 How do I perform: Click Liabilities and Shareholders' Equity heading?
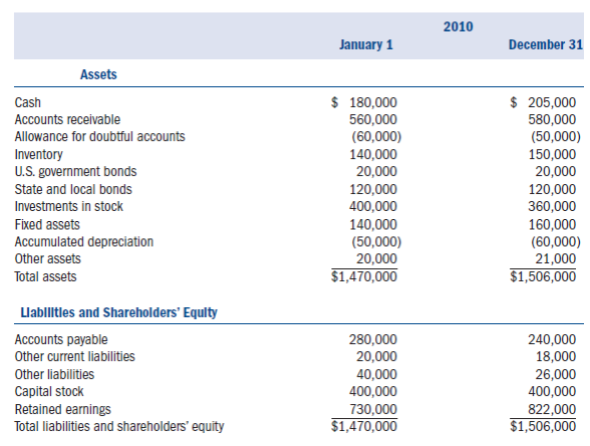click(119, 312)
